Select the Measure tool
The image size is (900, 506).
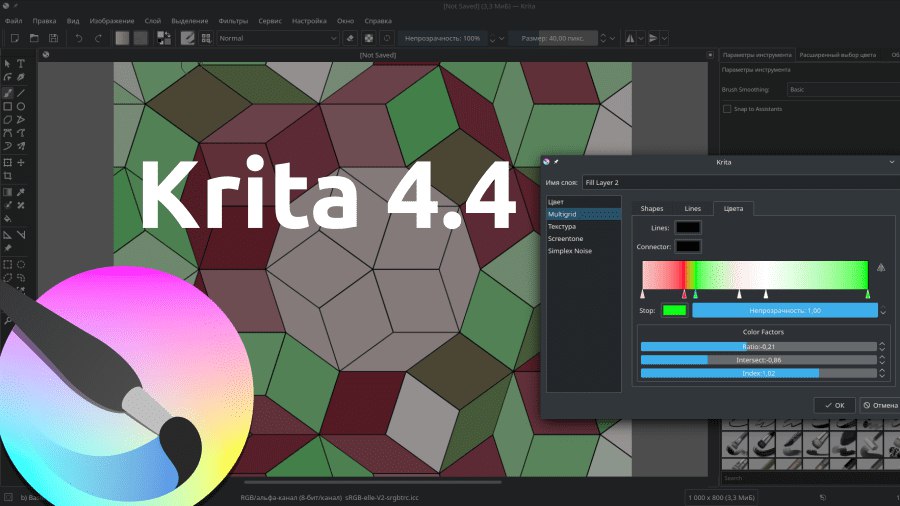21,235
